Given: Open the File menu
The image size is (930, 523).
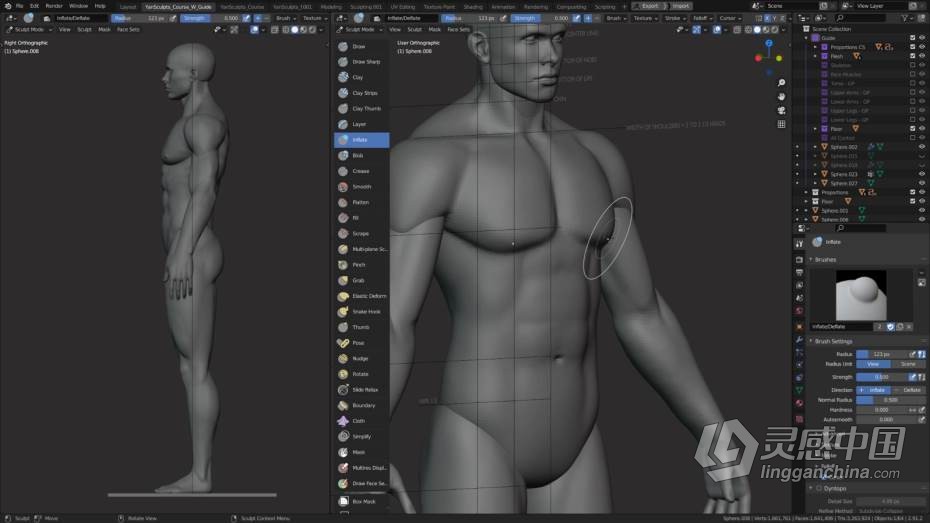Looking at the screenshot, I should pyautogui.click(x=20, y=6).
